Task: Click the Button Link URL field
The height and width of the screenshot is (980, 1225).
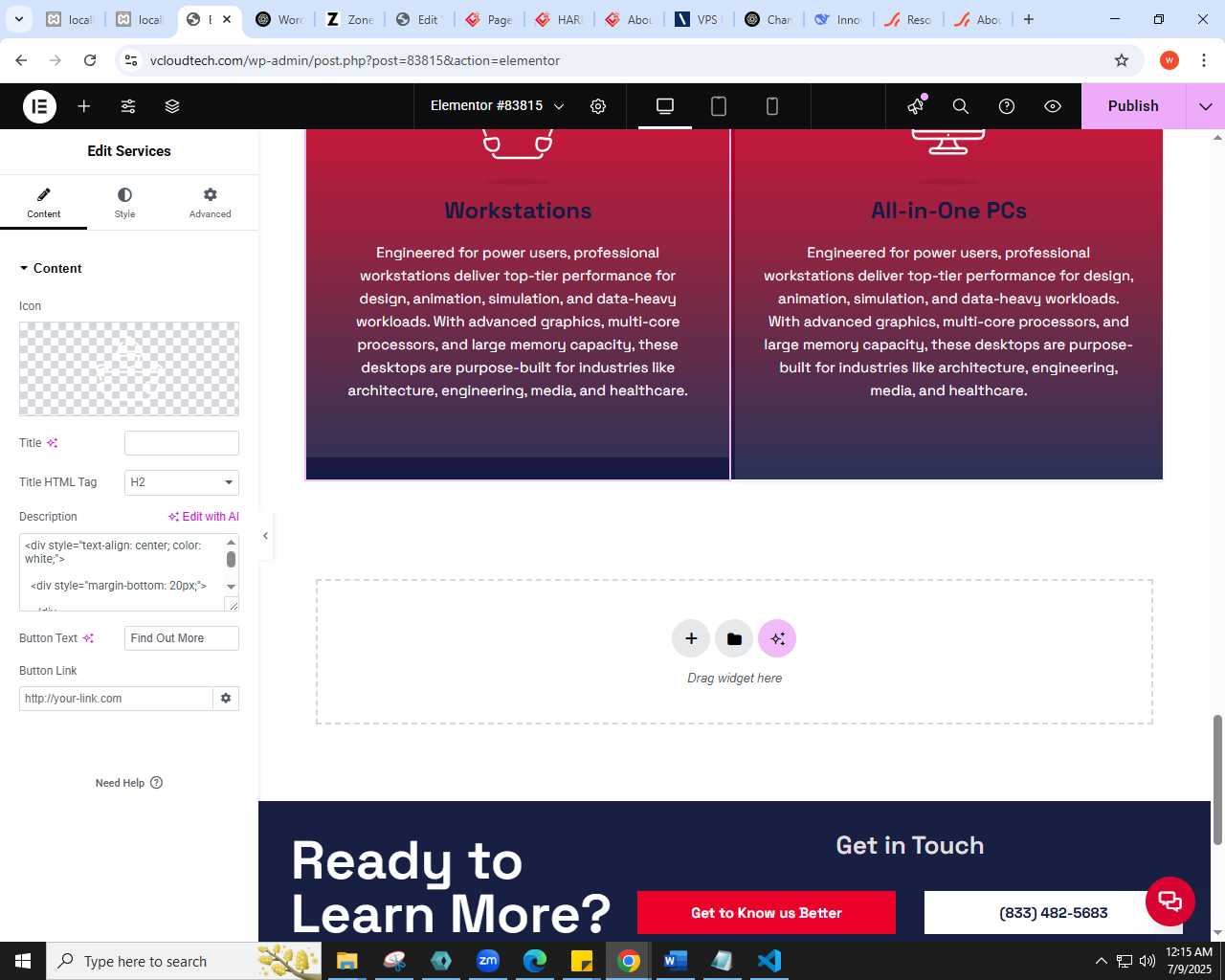Action: [x=116, y=699]
